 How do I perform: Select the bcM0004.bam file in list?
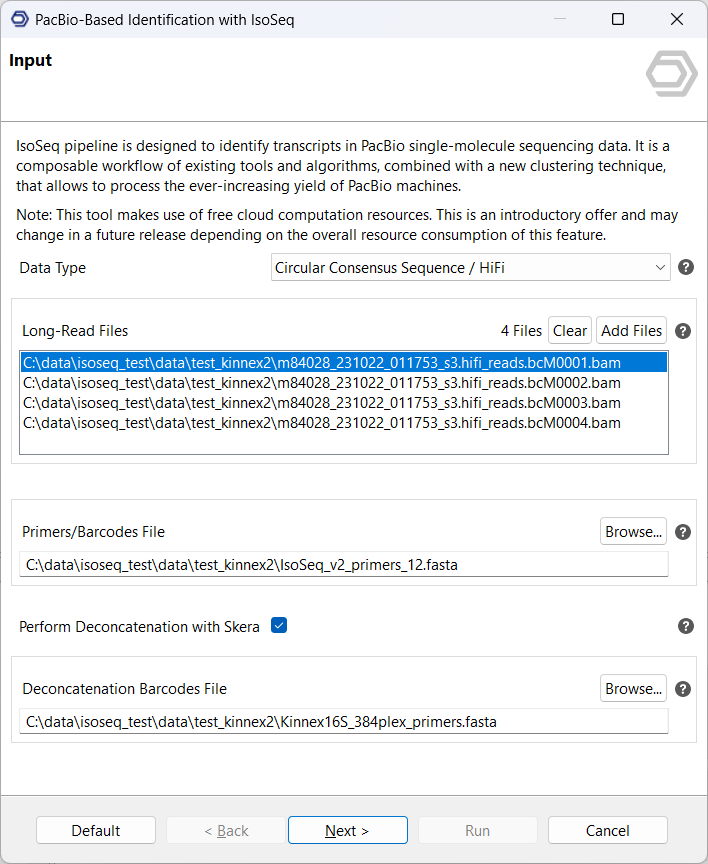(x=321, y=423)
